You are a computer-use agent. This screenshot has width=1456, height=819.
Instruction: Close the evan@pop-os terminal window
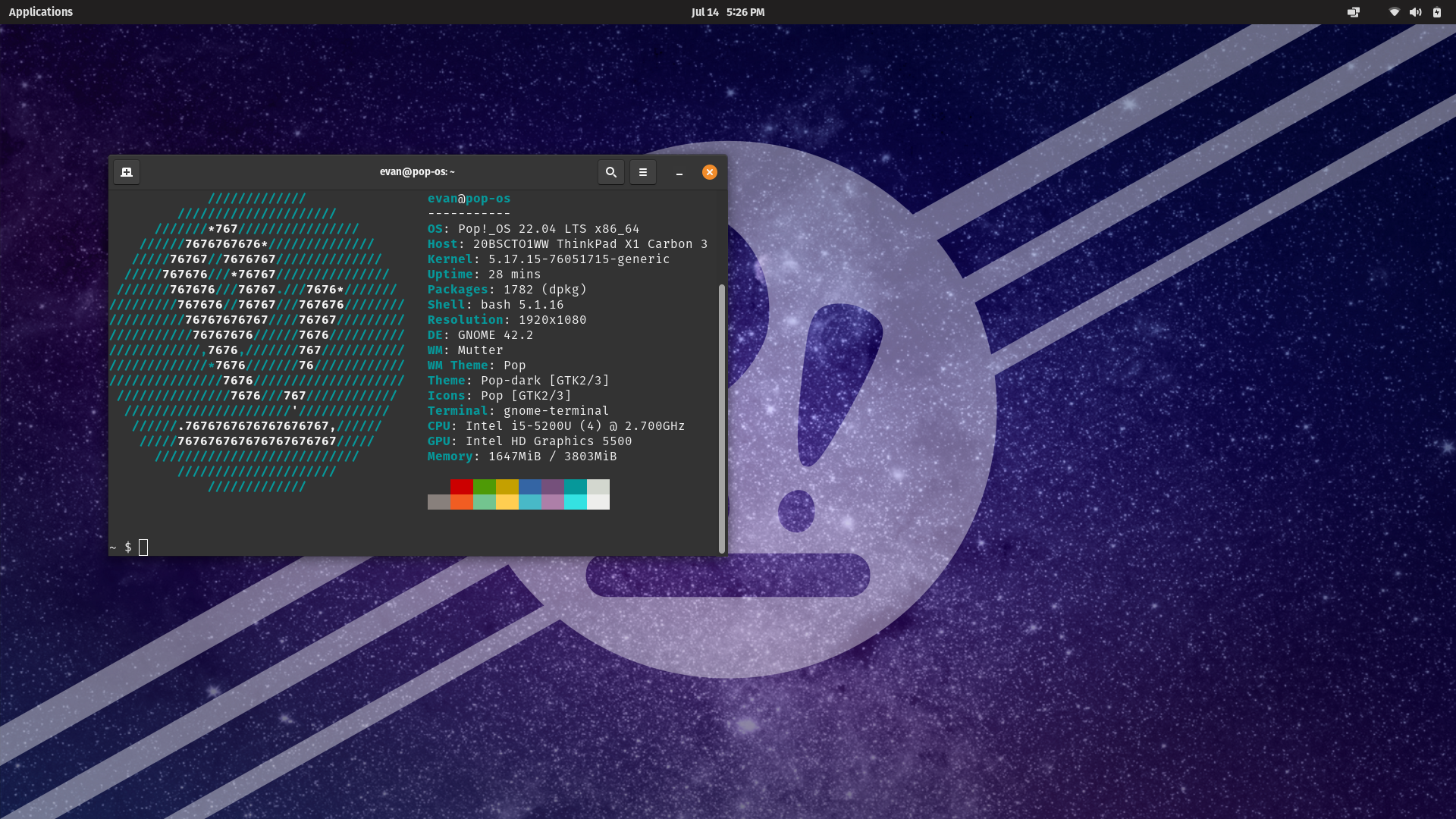point(710,172)
